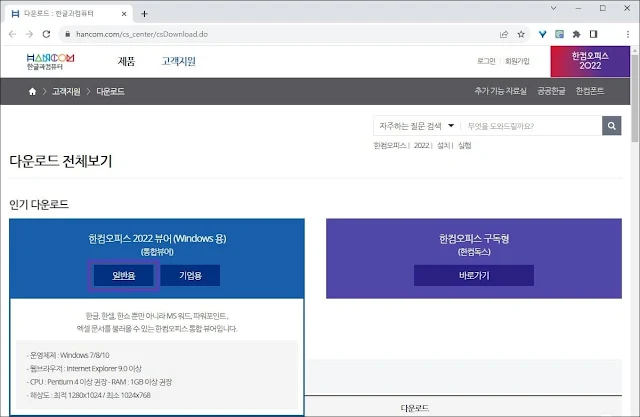Screen dimensions: 640x417
Task: Click the green square extension icon
Action: [560, 34]
